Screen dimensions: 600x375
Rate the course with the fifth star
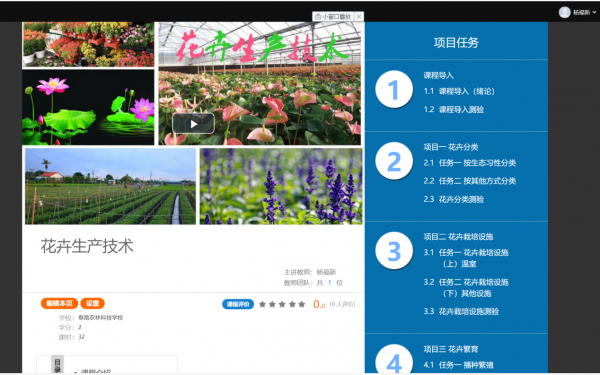pos(302,304)
